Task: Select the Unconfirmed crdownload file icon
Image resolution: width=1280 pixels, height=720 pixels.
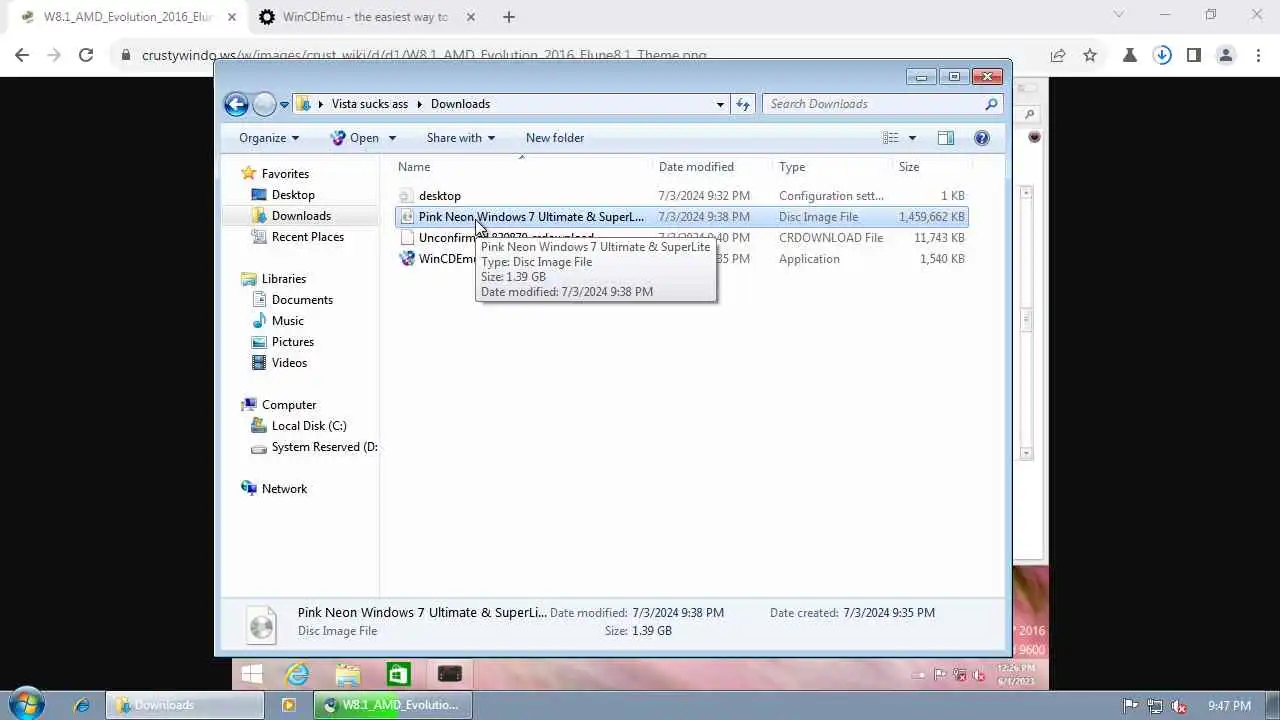Action: pyautogui.click(x=407, y=238)
